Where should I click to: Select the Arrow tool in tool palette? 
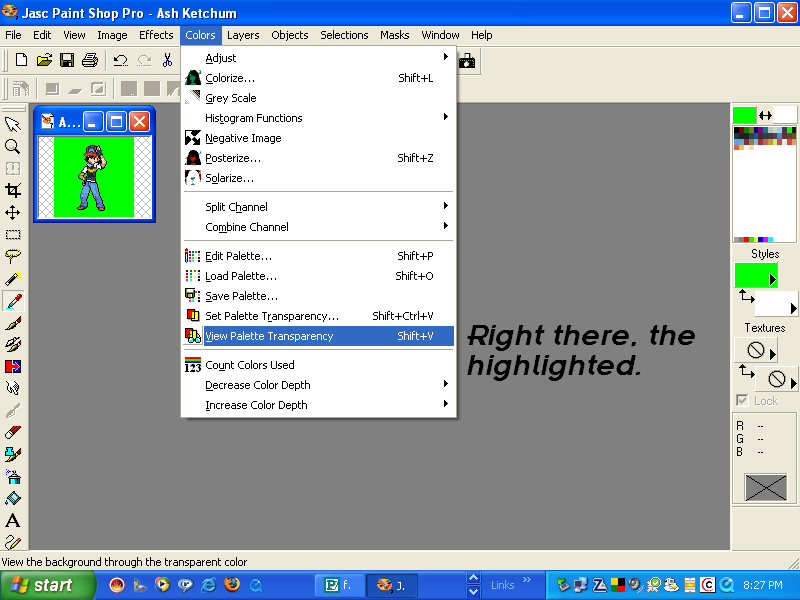13,125
